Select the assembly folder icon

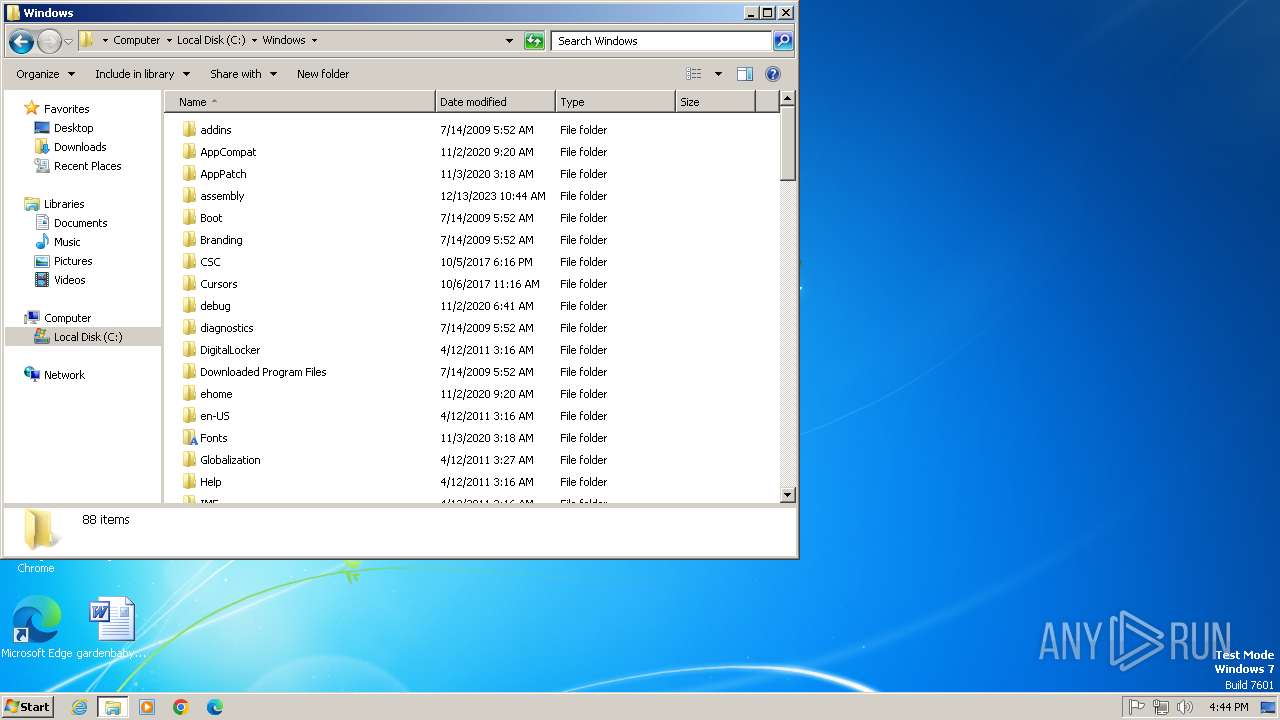coord(190,196)
